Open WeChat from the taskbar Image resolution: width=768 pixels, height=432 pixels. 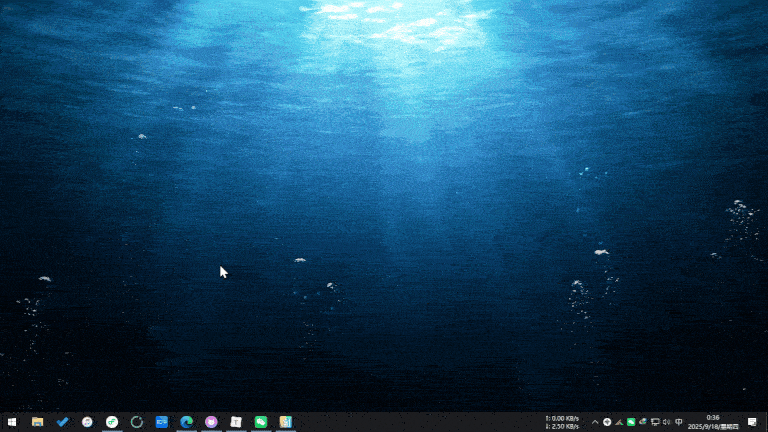(x=261, y=422)
